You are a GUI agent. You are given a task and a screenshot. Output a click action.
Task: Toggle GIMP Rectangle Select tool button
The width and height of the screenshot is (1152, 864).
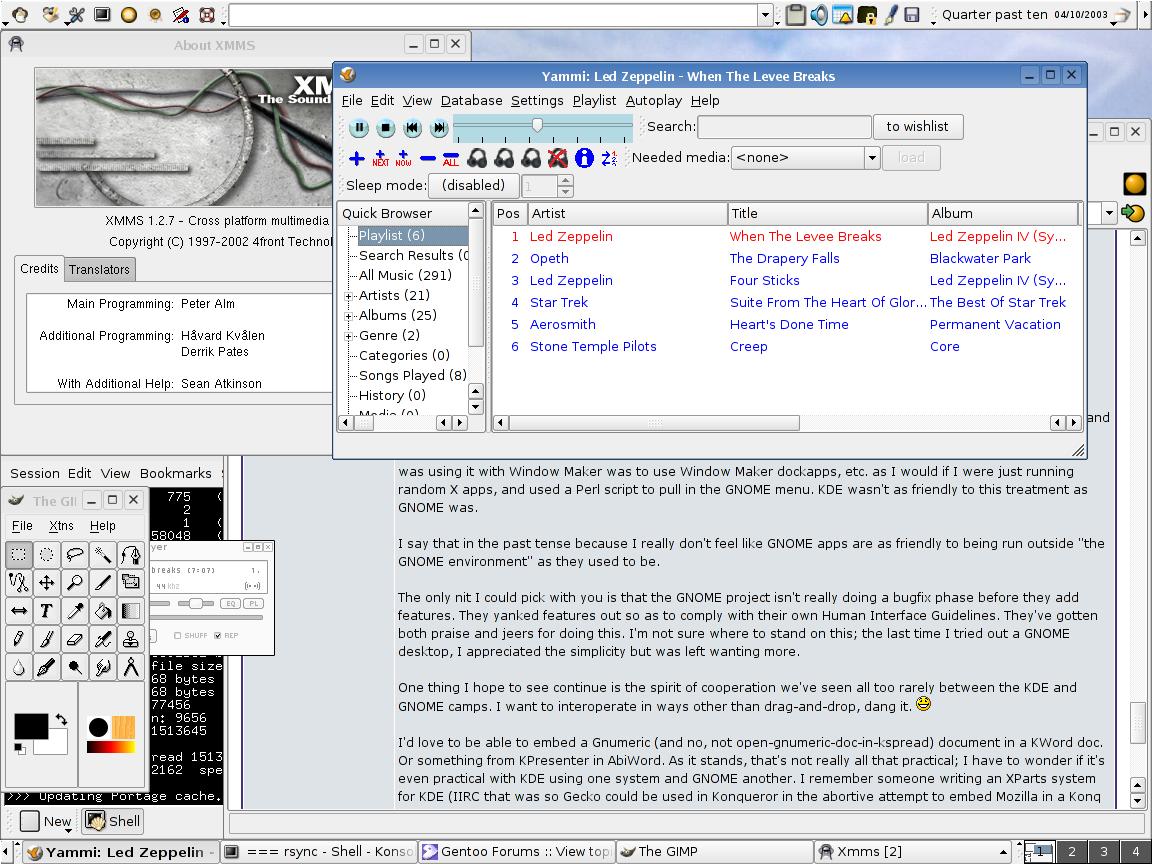point(18,555)
